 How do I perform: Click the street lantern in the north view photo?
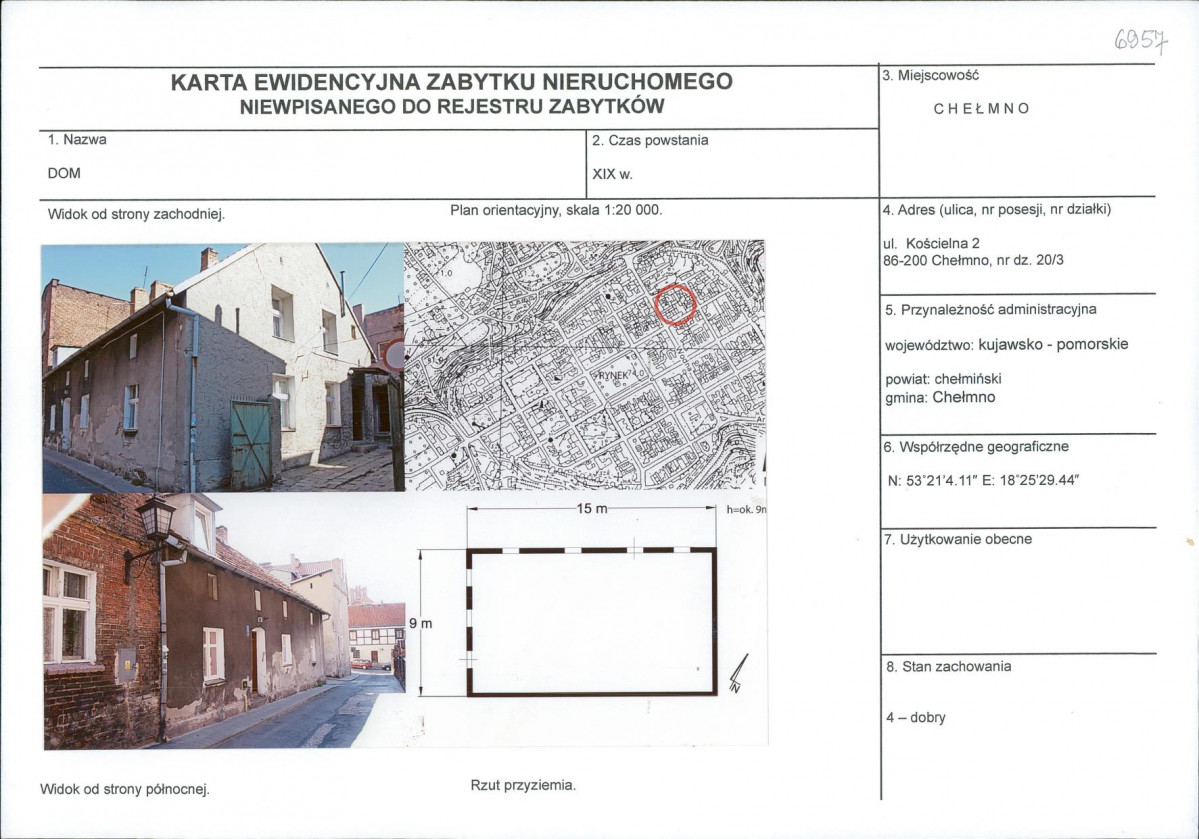[156, 519]
